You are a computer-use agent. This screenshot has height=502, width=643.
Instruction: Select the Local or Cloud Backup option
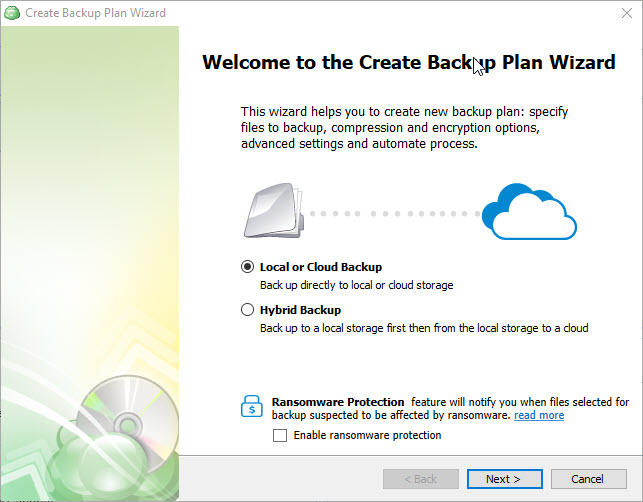click(247, 267)
